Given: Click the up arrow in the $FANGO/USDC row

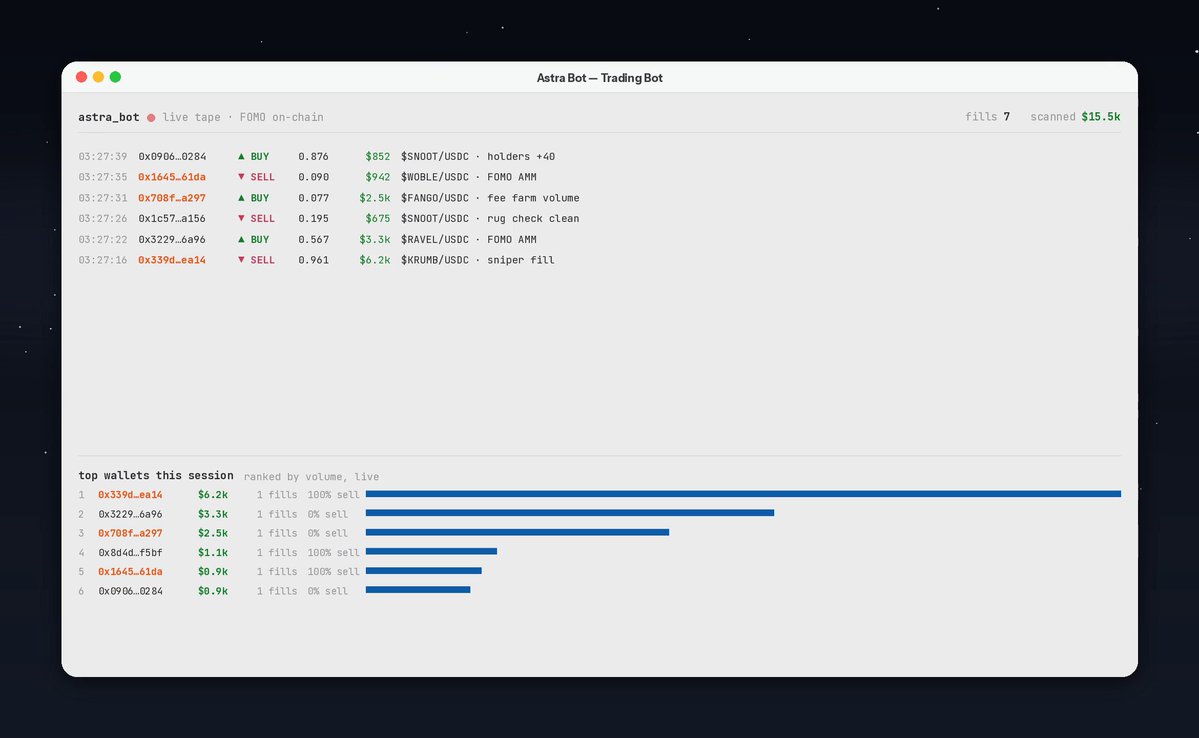Looking at the screenshot, I should point(241,197).
